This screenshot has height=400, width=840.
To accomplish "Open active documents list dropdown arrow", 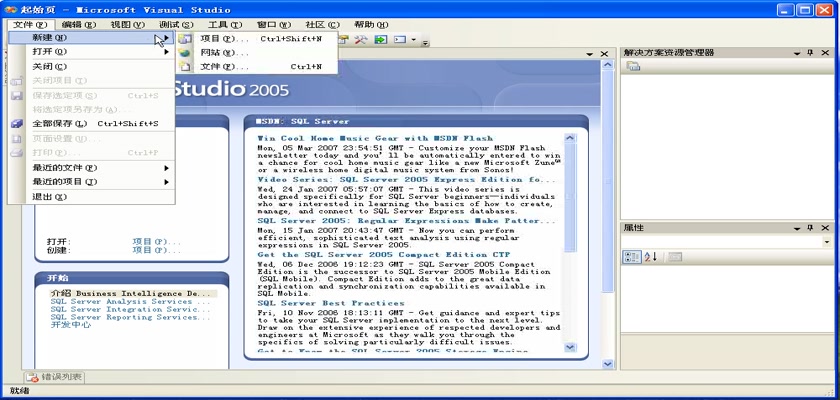I will (590, 55).
